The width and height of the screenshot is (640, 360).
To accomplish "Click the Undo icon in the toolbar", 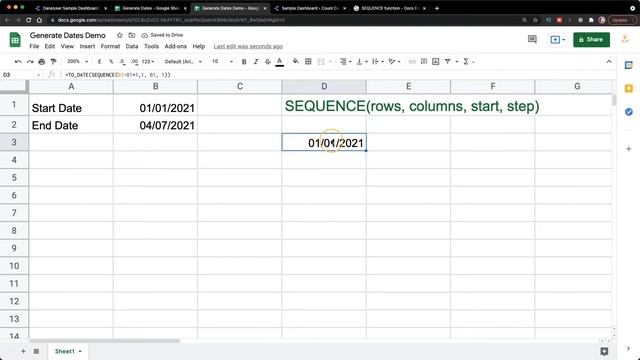I will (18, 62).
